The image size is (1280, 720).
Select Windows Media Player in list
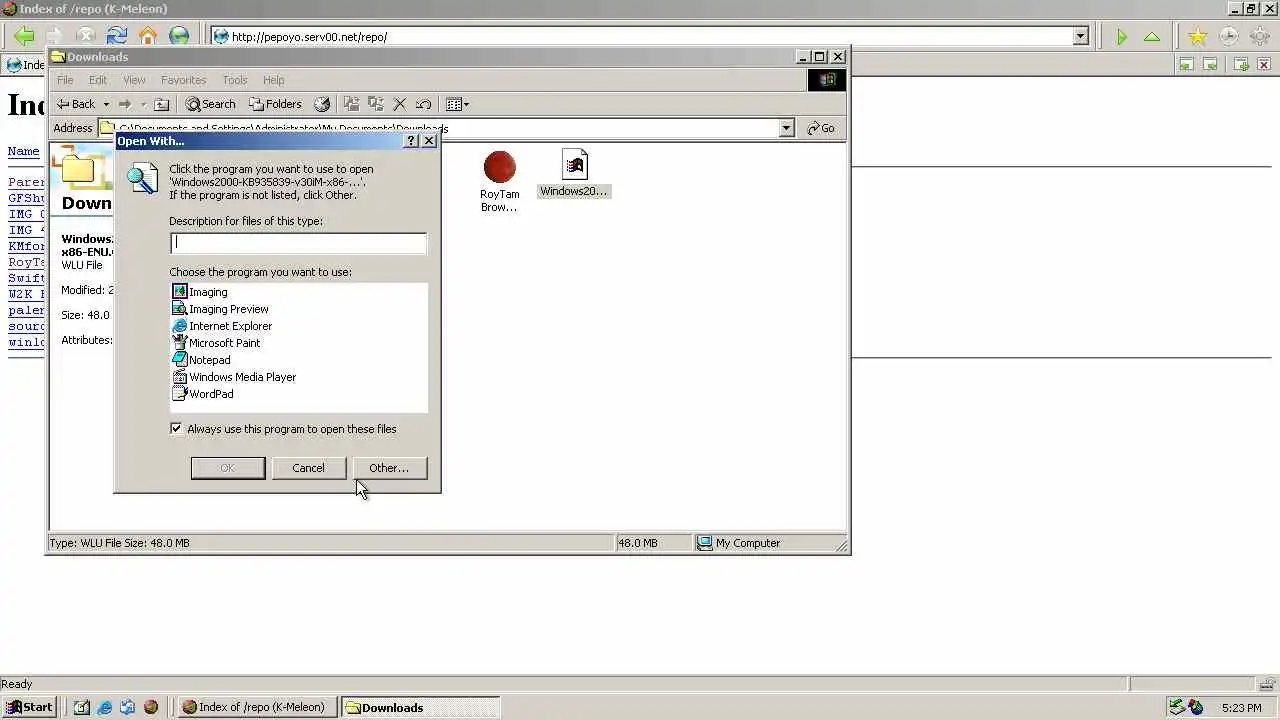pyautogui.click(x=234, y=377)
